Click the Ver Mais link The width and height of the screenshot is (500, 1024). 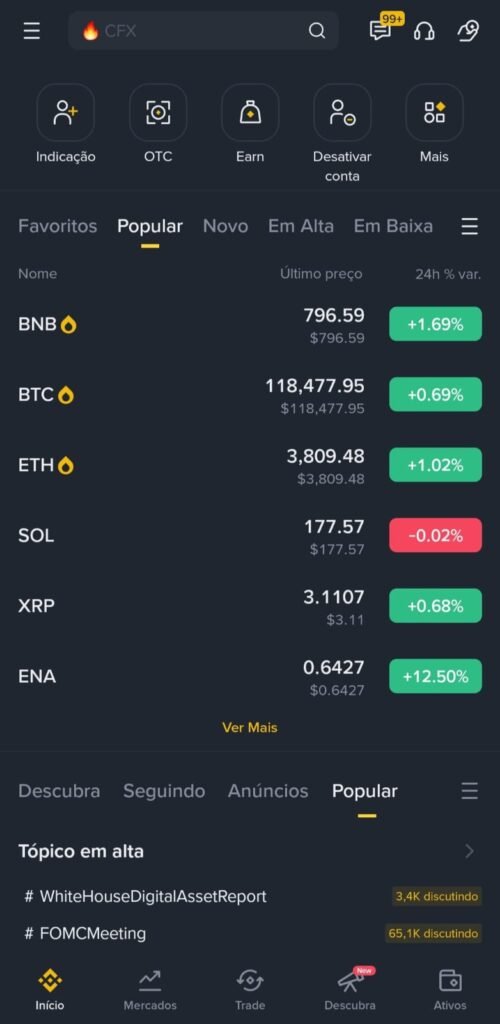click(x=250, y=728)
